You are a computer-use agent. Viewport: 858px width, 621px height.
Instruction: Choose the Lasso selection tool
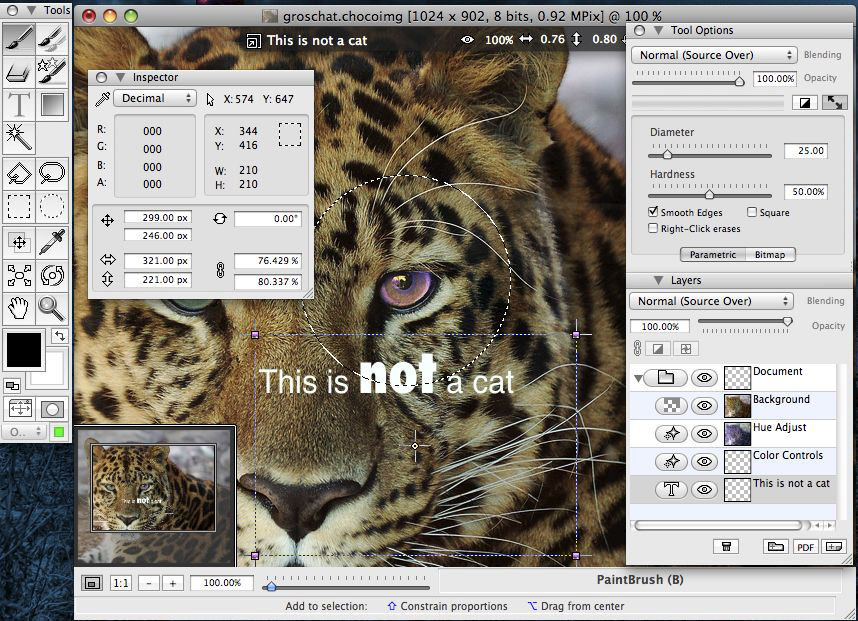pyautogui.click(x=52, y=174)
